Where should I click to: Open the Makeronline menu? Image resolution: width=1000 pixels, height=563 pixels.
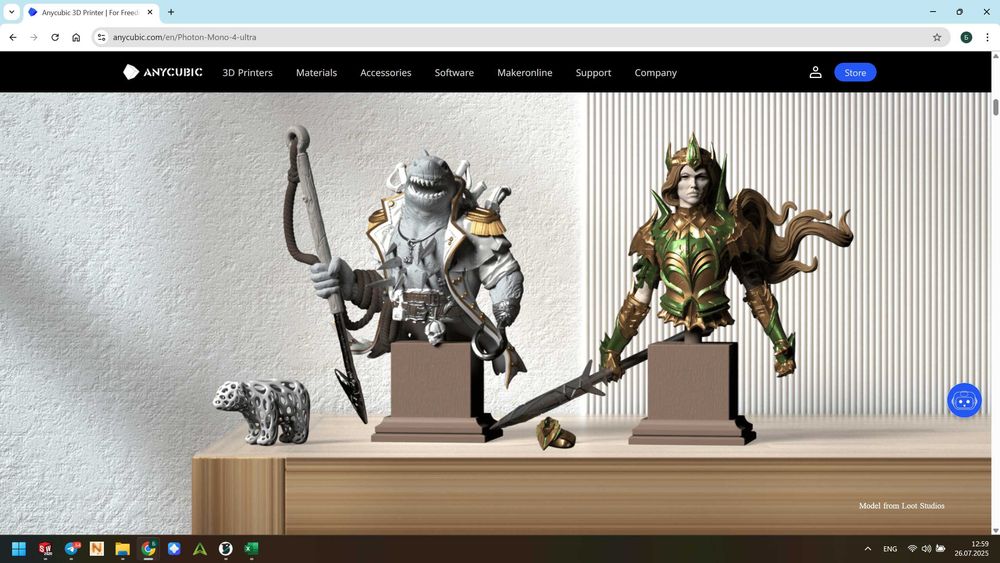point(525,73)
